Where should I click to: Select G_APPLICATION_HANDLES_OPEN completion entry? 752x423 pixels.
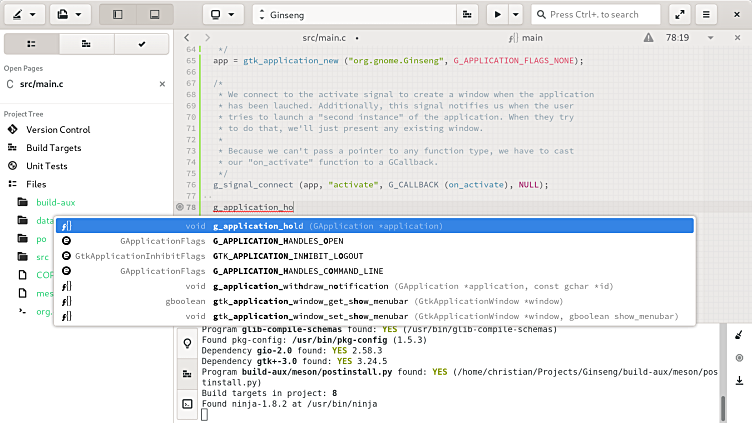(278, 241)
